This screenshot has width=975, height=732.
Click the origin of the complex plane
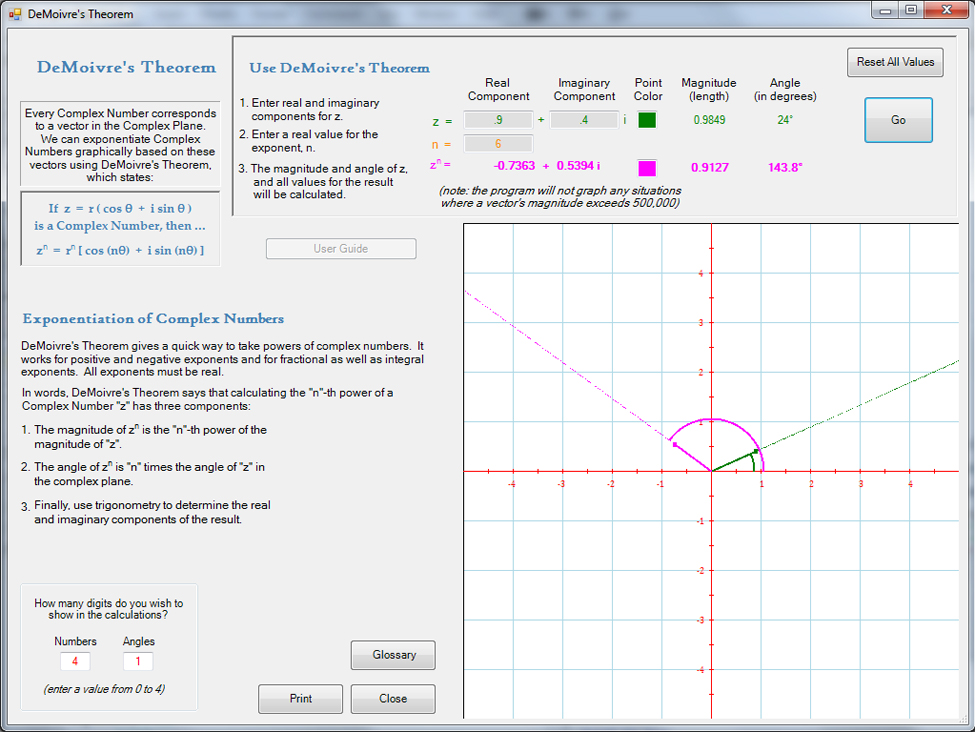pos(711,471)
